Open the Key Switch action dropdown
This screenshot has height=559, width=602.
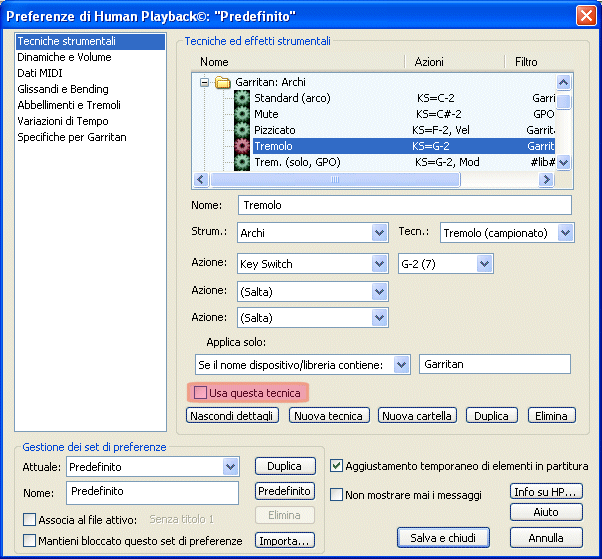coord(379,264)
